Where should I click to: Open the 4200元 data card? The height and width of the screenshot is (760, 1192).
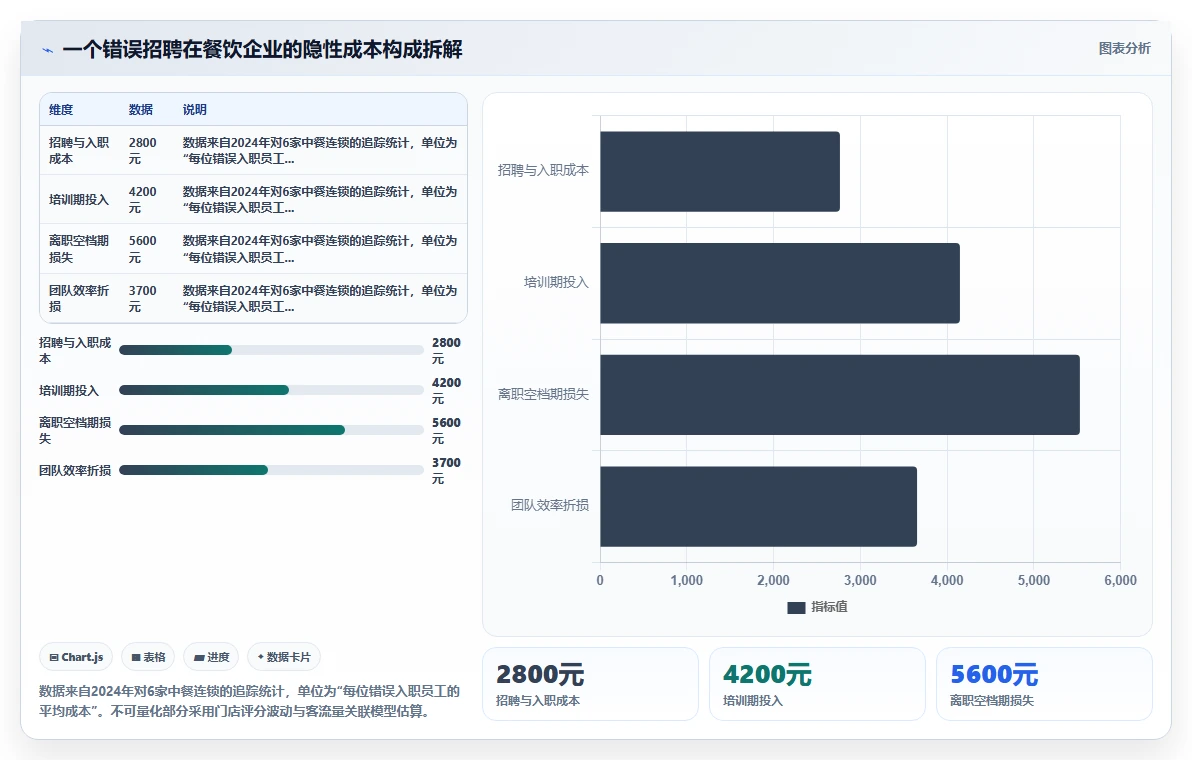pos(817,684)
